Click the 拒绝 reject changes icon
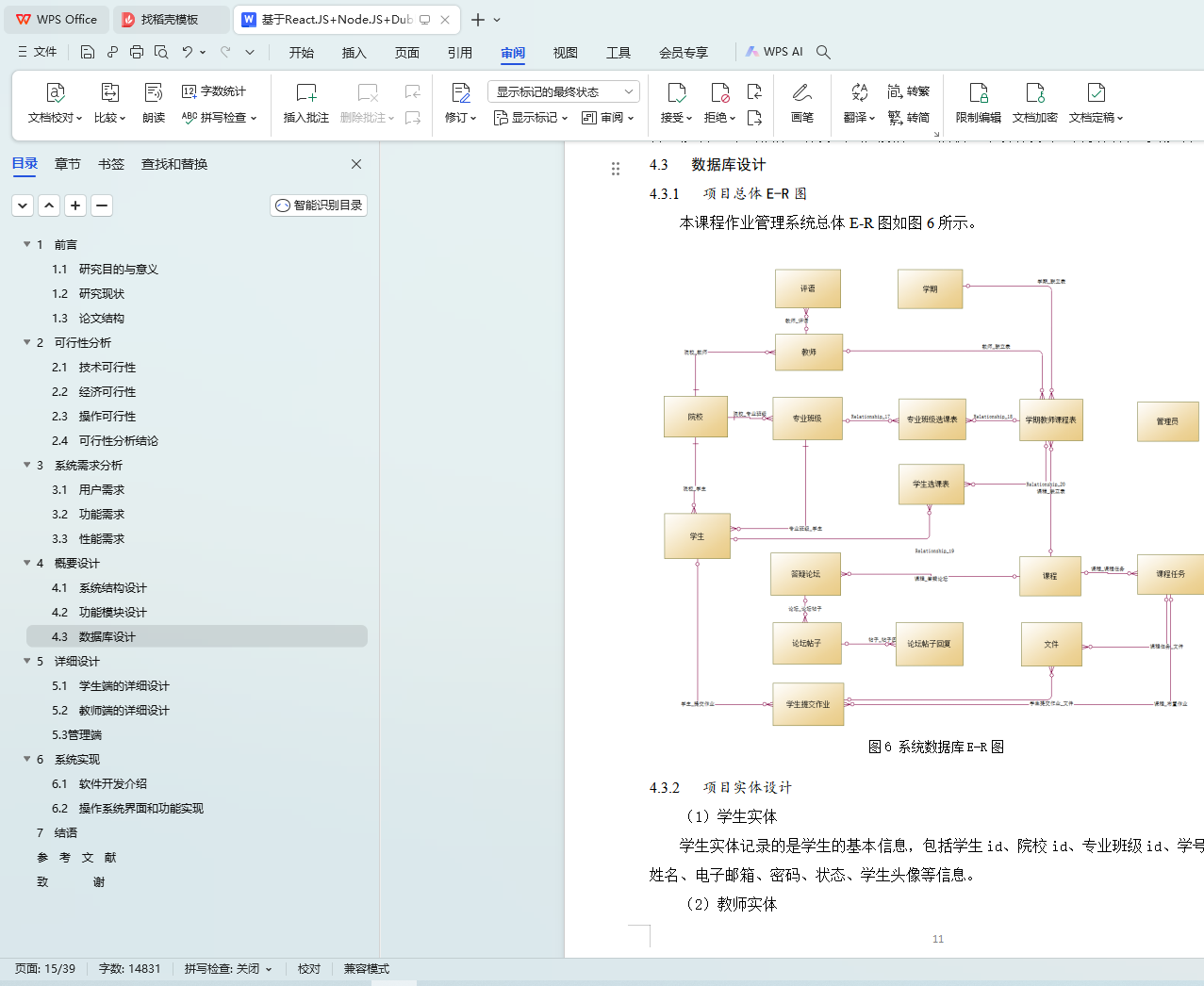The image size is (1204, 986). (x=719, y=92)
